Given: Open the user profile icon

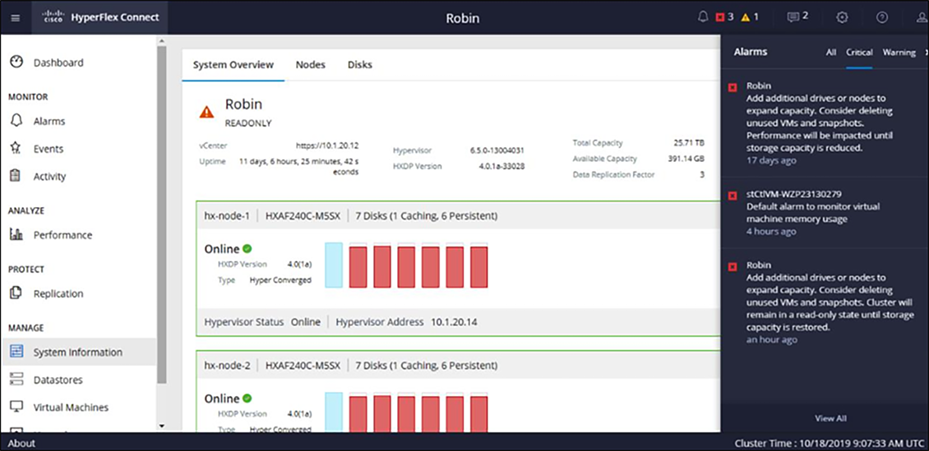Looking at the screenshot, I should (x=921, y=18).
